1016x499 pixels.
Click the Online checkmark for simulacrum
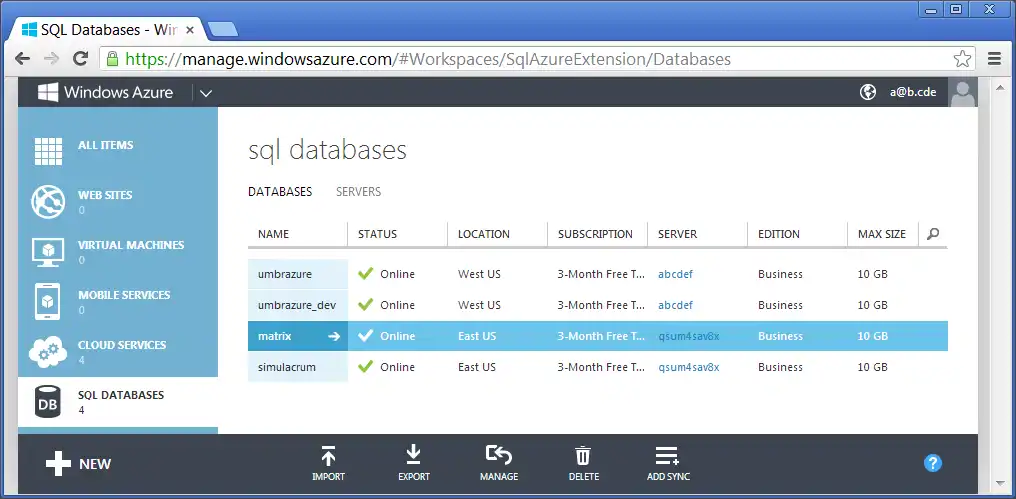coord(365,366)
